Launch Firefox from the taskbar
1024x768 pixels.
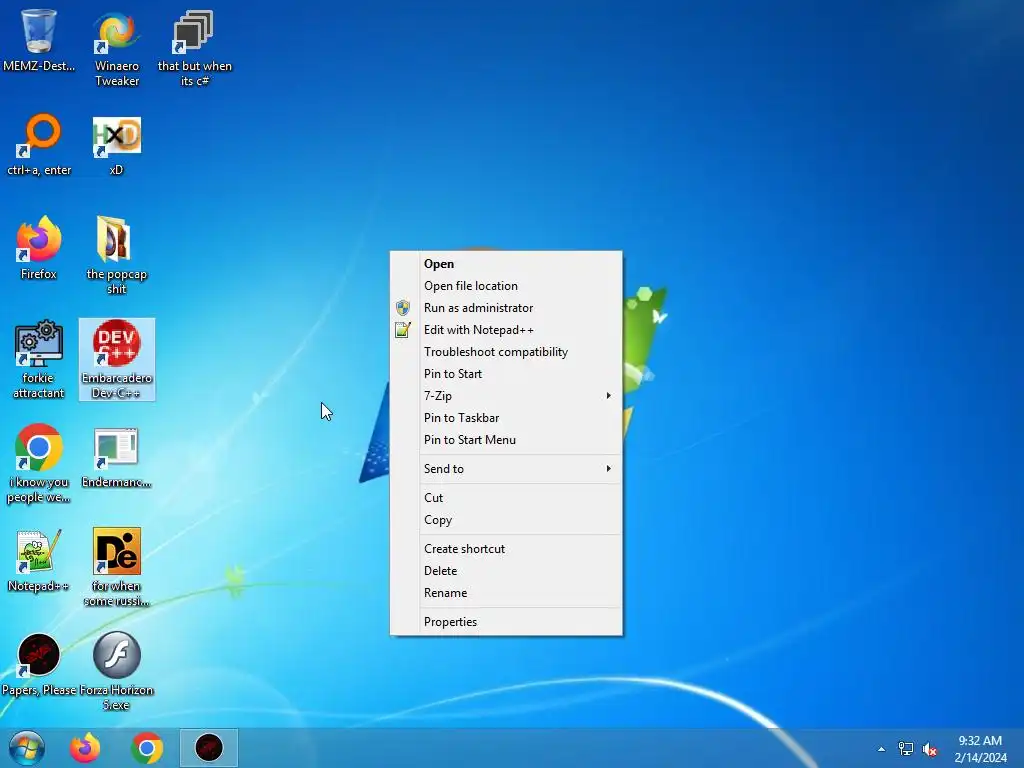86,748
